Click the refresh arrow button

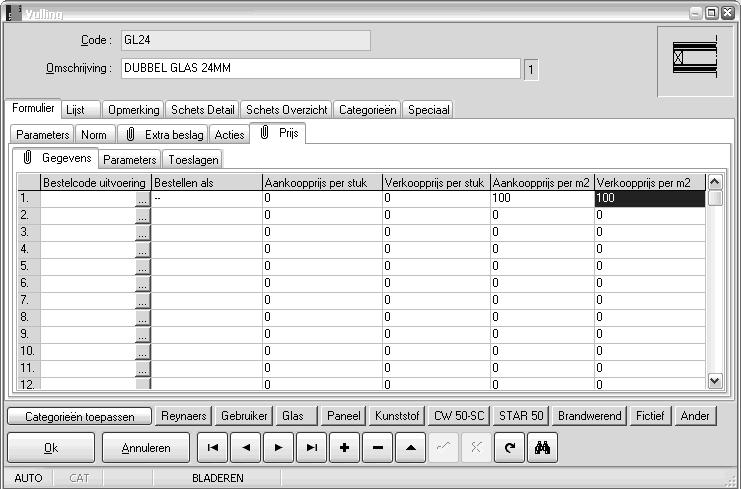(x=509, y=447)
